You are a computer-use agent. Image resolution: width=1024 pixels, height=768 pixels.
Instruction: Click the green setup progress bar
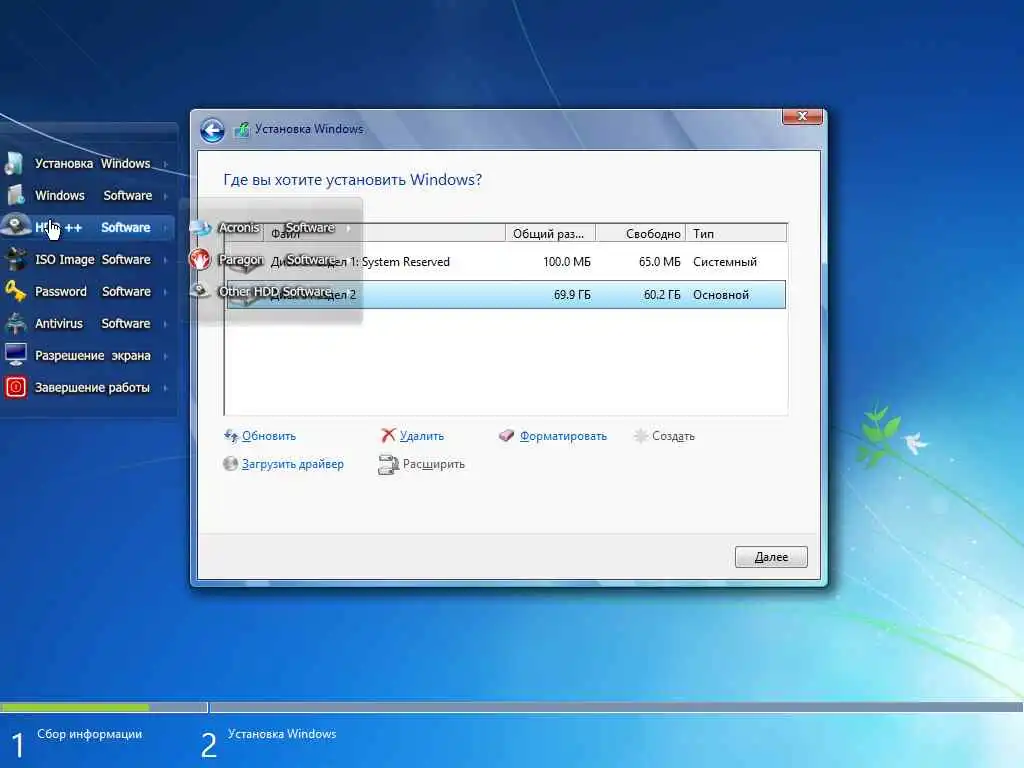75,707
